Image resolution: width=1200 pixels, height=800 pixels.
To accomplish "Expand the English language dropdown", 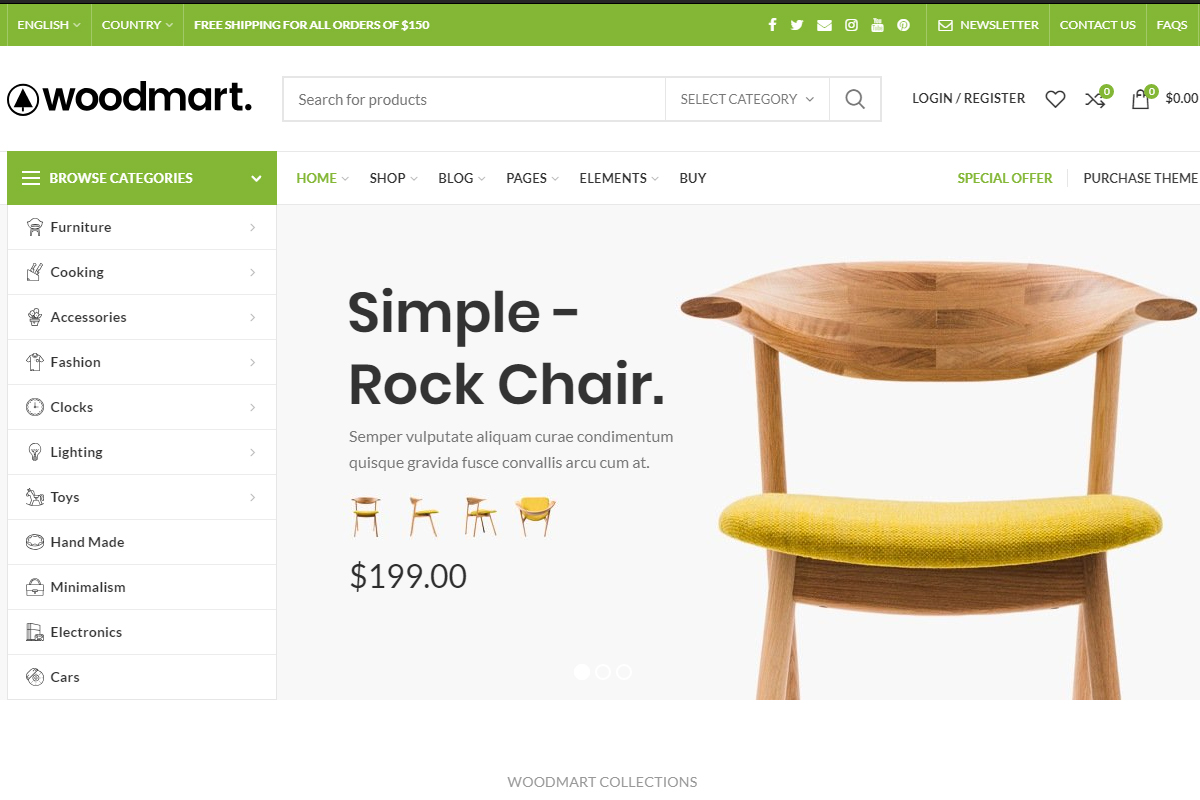I will pos(49,25).
